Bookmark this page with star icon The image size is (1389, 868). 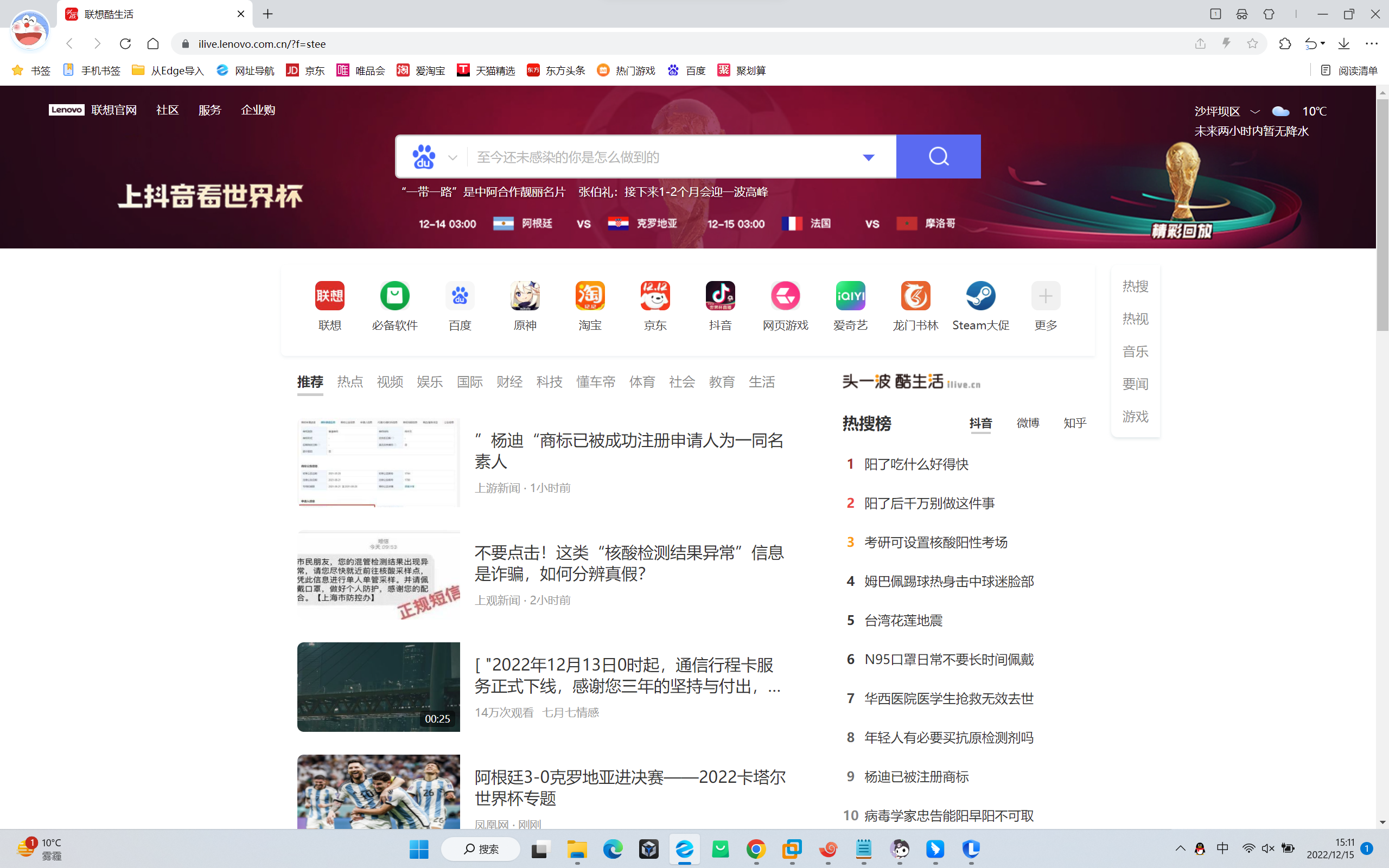(1252, 43)
